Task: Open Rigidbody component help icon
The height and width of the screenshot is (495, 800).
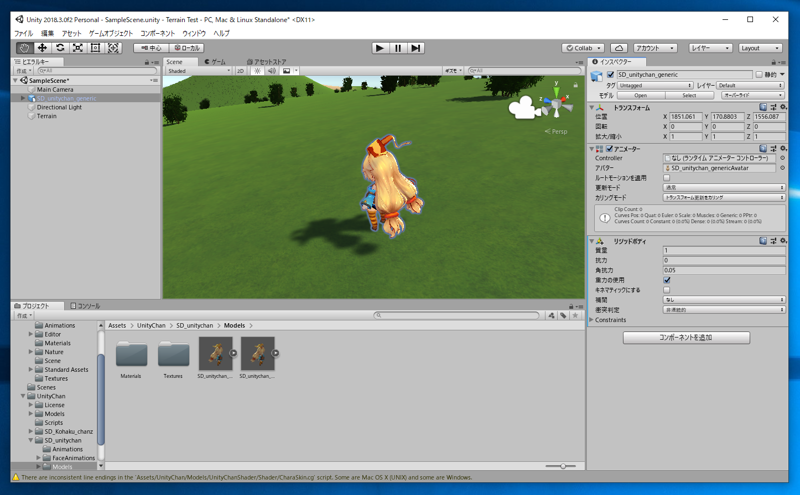Action: point(763,241)
